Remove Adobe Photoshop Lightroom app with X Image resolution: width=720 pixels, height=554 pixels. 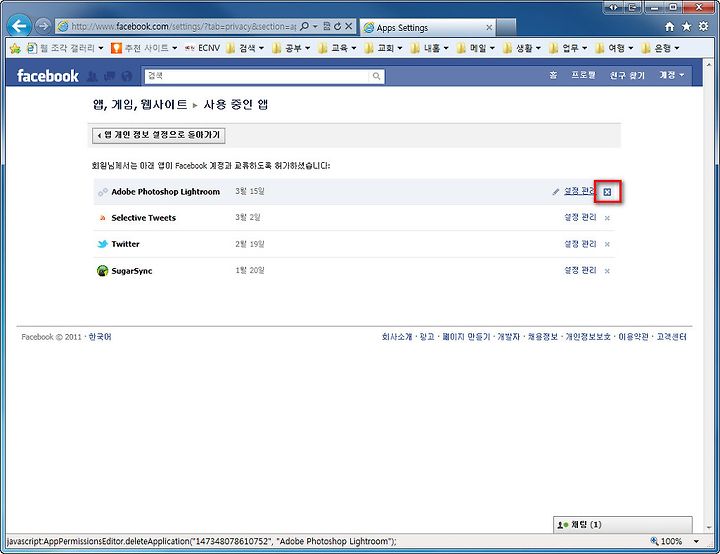(x=607, y=192)
